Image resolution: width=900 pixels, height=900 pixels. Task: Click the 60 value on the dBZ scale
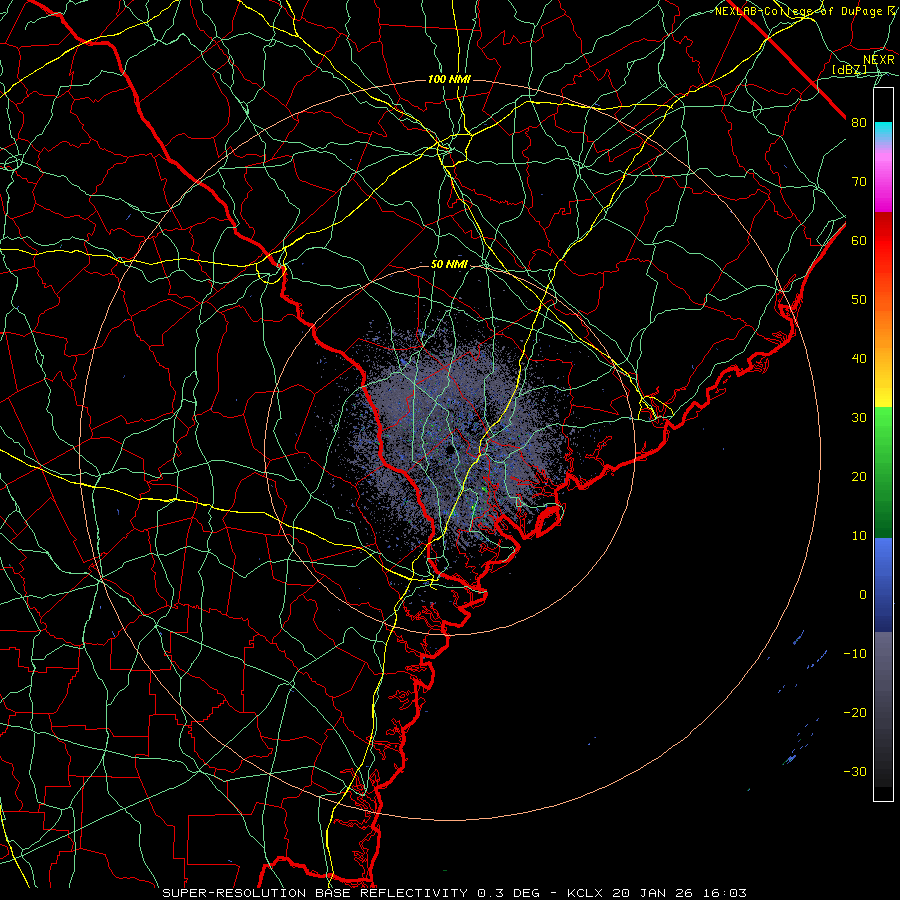click(x=859, y=241)
